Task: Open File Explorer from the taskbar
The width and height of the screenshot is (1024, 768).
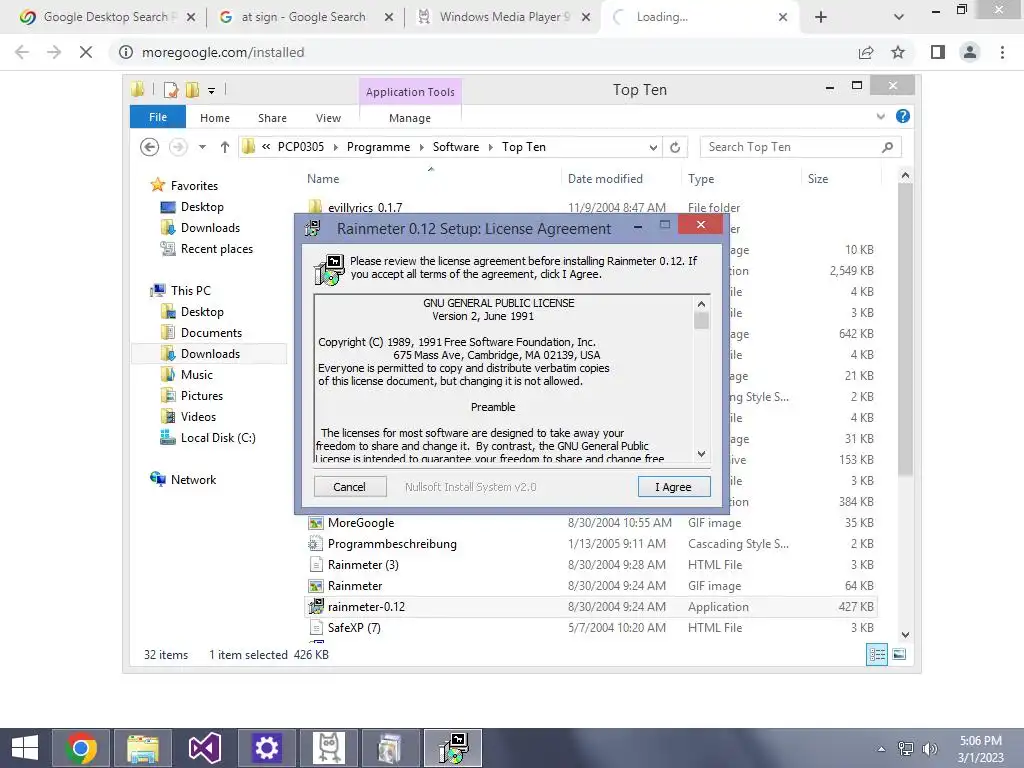Action: pyautogui.click(x=143, y=748)
